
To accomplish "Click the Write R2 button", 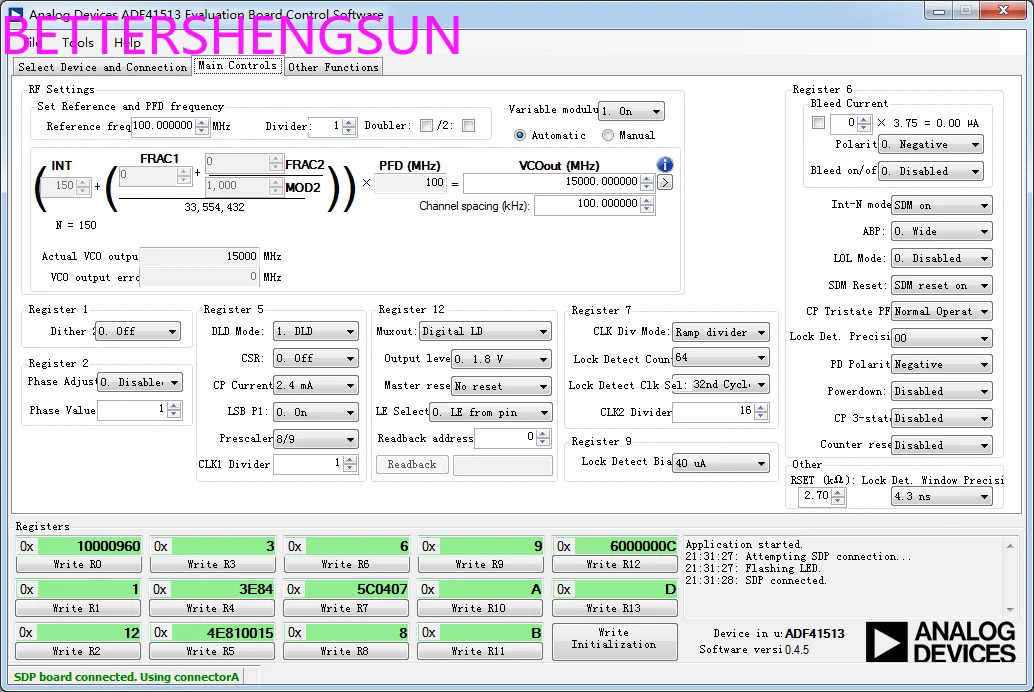I will click(x=77, y=651).
